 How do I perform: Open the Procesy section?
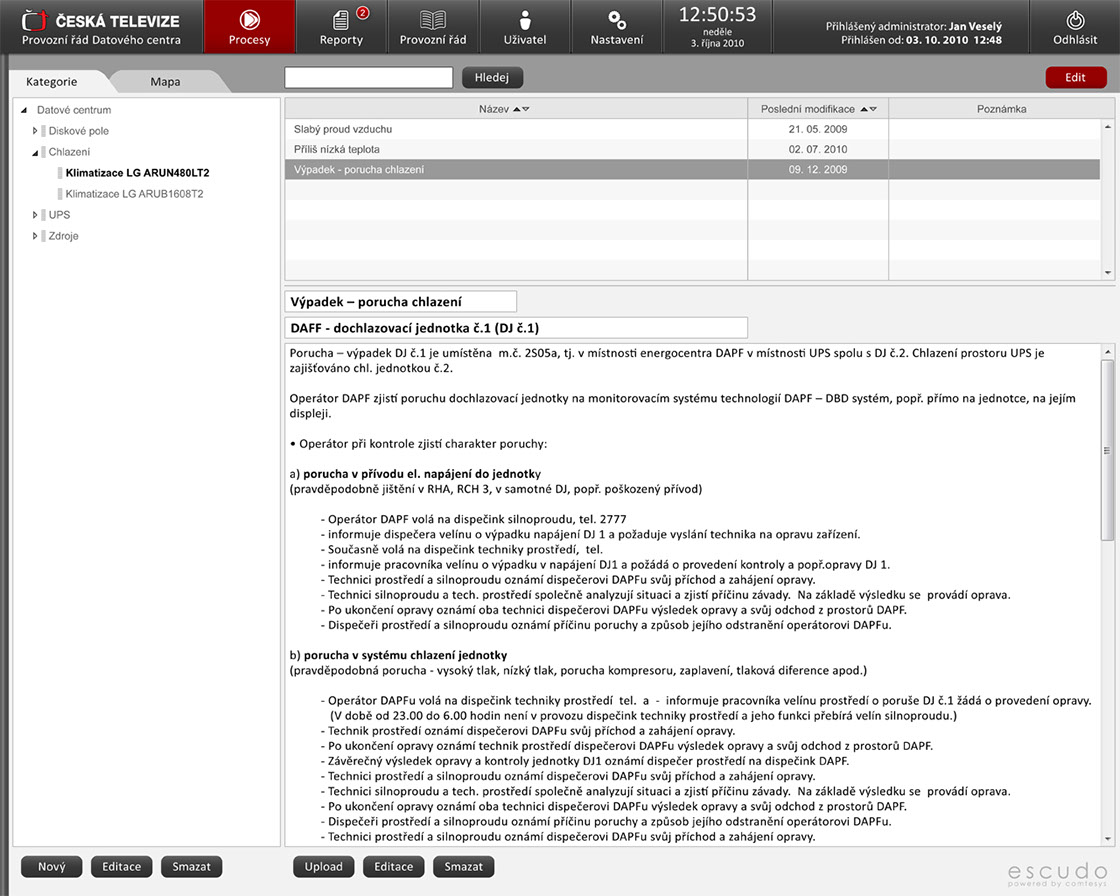click(x=249, y=27)
